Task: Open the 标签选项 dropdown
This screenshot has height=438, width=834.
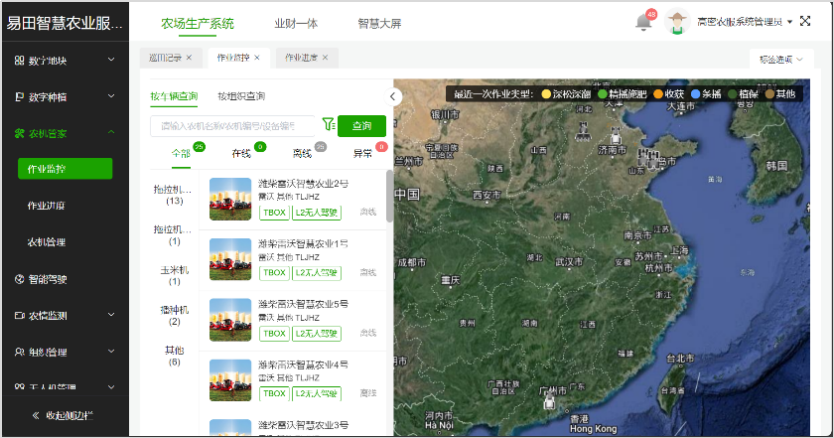Action: coord(780,60)
